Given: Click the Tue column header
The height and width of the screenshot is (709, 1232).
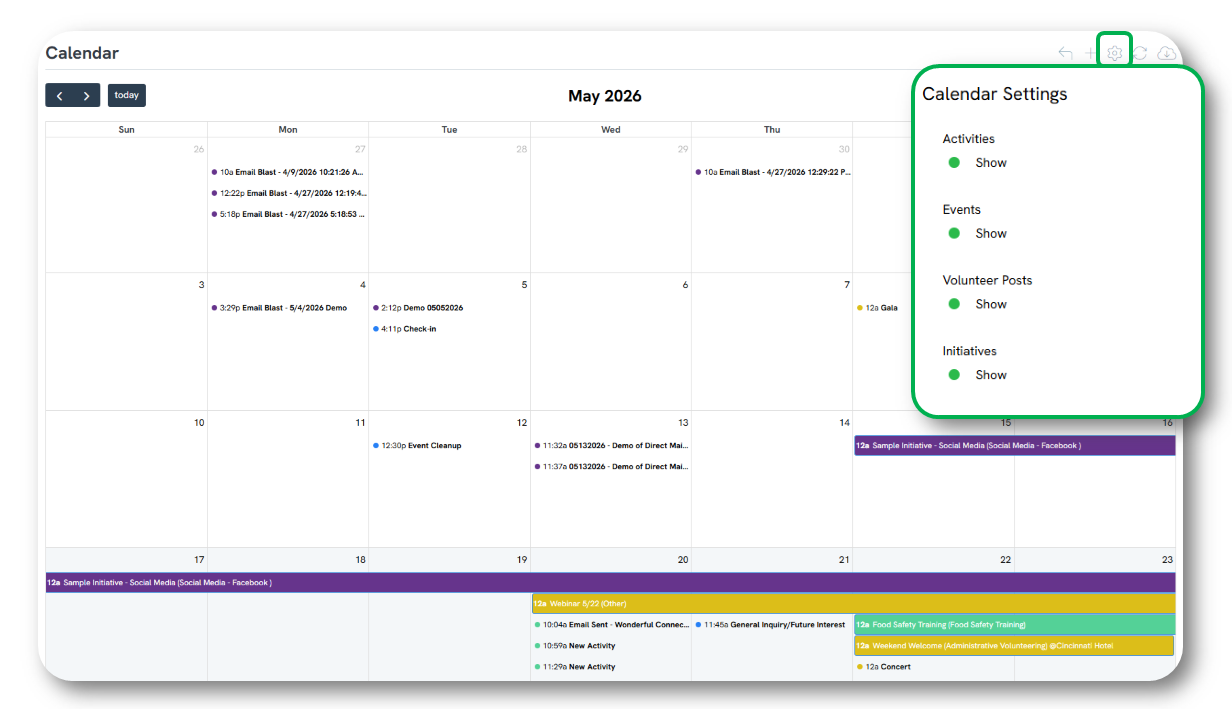Looking at the screenshot, I should click(x=449, y=130).
